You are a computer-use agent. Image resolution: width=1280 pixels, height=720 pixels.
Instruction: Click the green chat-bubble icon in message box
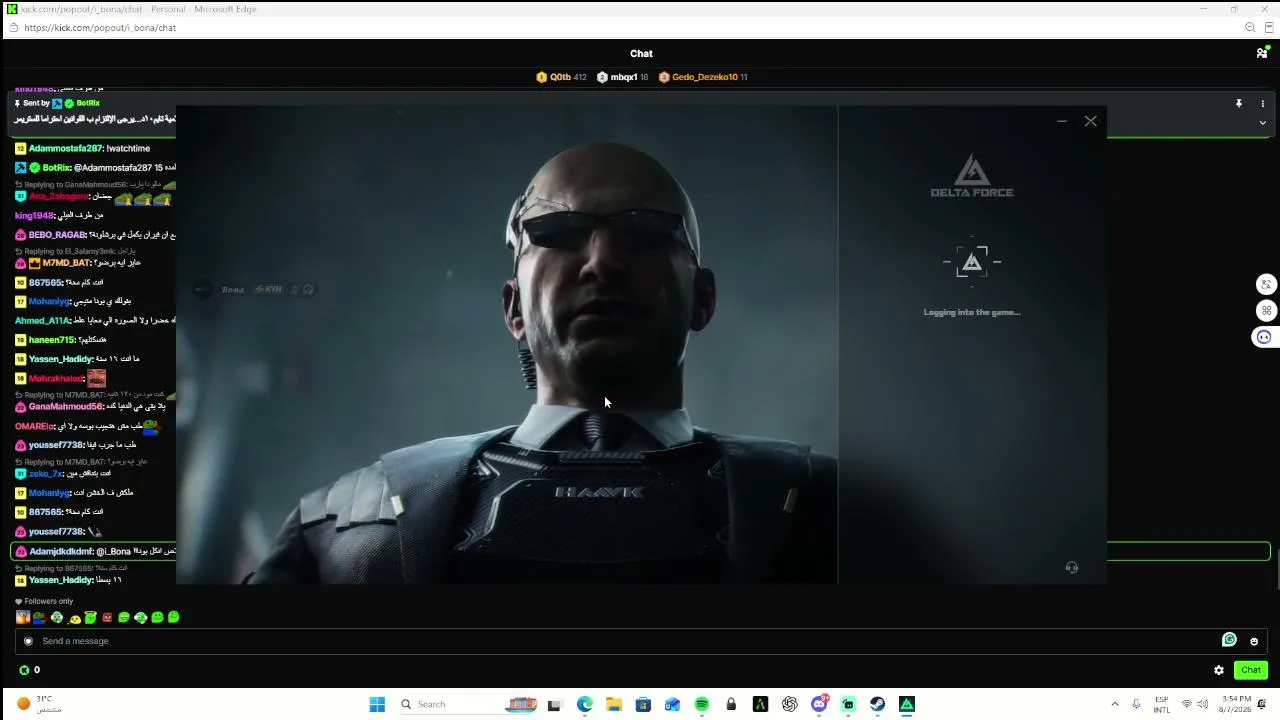click(x=1229, y=640)
